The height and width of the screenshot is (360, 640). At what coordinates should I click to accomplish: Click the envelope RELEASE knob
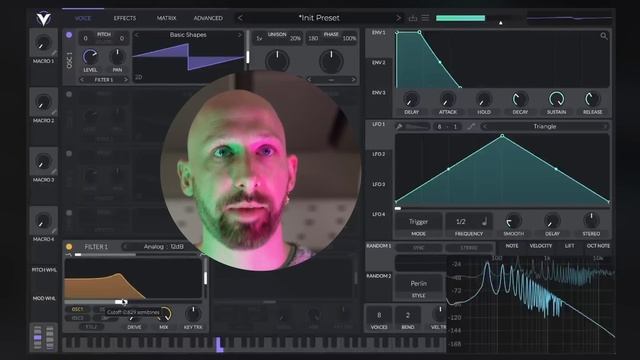[x=592, y=99]
